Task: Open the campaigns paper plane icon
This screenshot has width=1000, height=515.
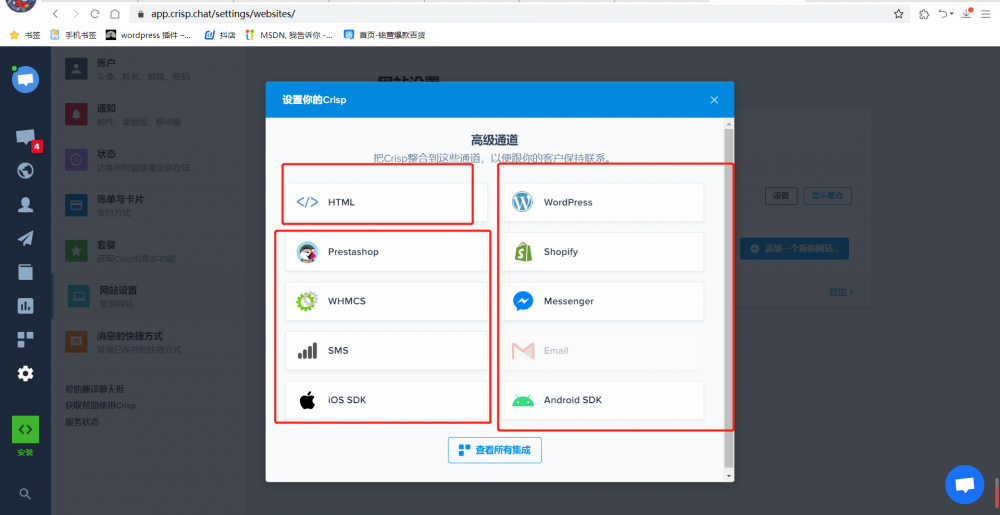Action: 25,238
